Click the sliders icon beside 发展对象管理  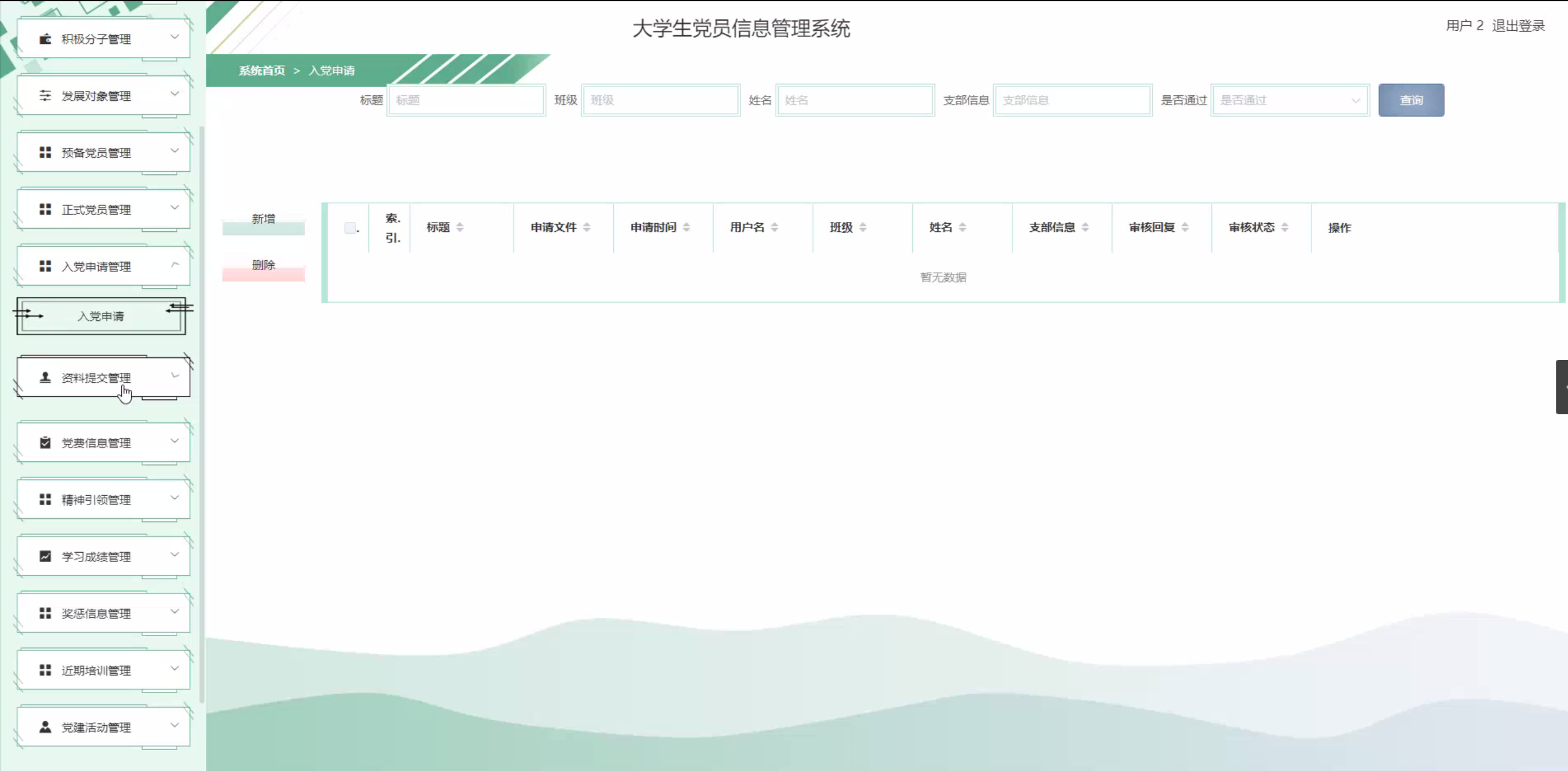pyautogui.click(x=45, y=96)
